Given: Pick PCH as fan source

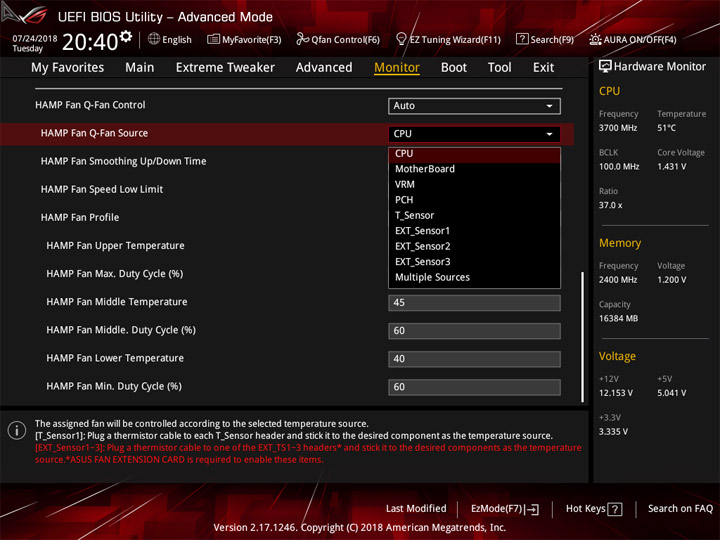Looking at the screenshot, I should tap(474, 200).
